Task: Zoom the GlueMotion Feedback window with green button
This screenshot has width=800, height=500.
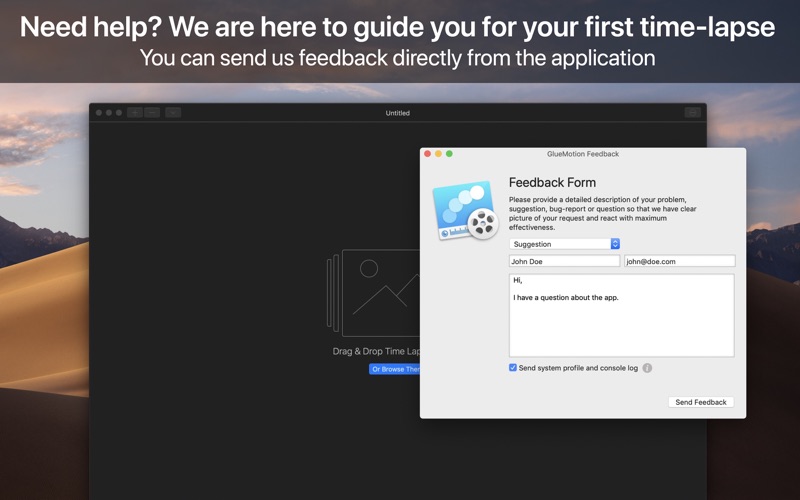Action: (x=449, y=154)
